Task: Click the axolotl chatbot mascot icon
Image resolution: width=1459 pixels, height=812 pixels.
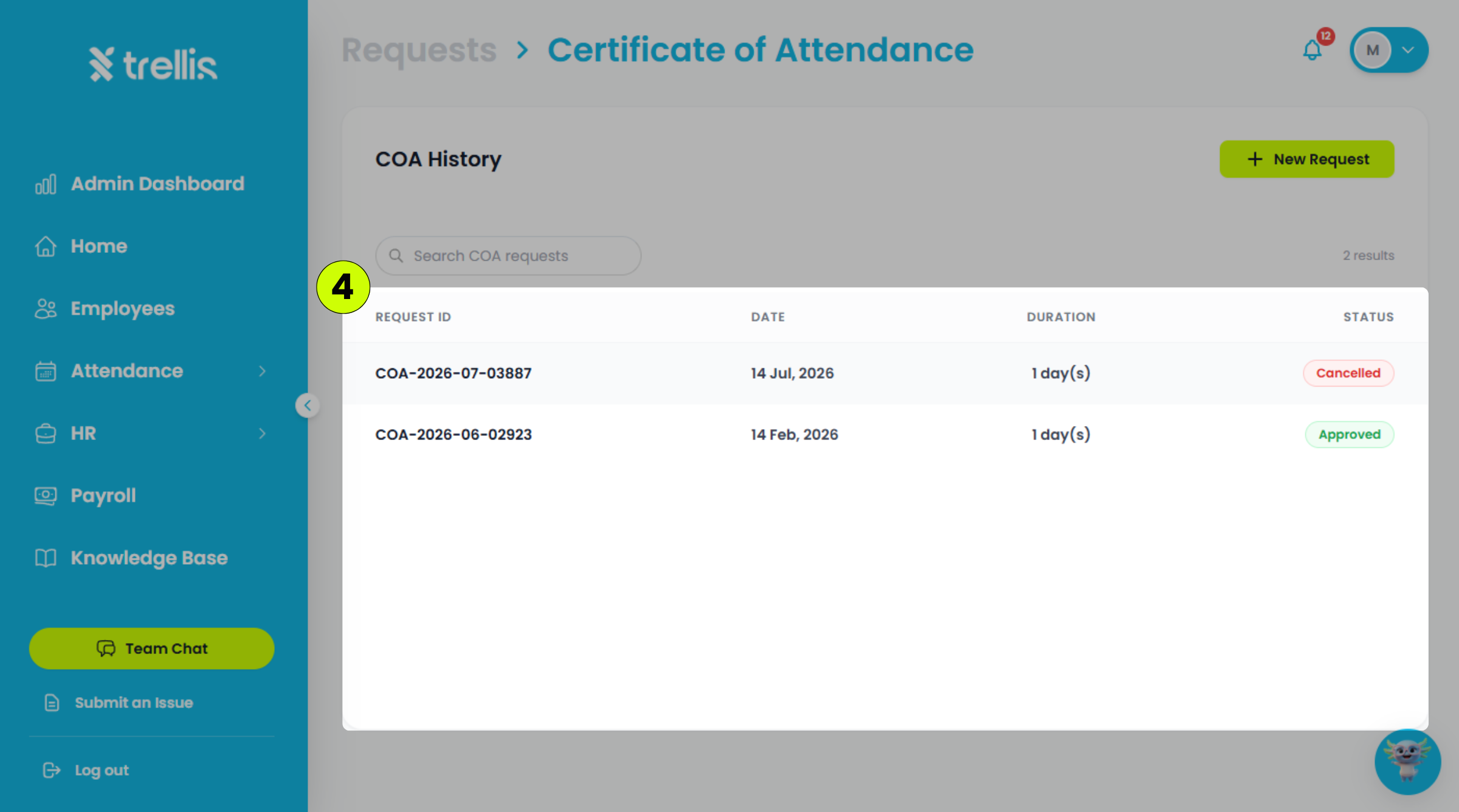Action: click(x=1407, y=762)
